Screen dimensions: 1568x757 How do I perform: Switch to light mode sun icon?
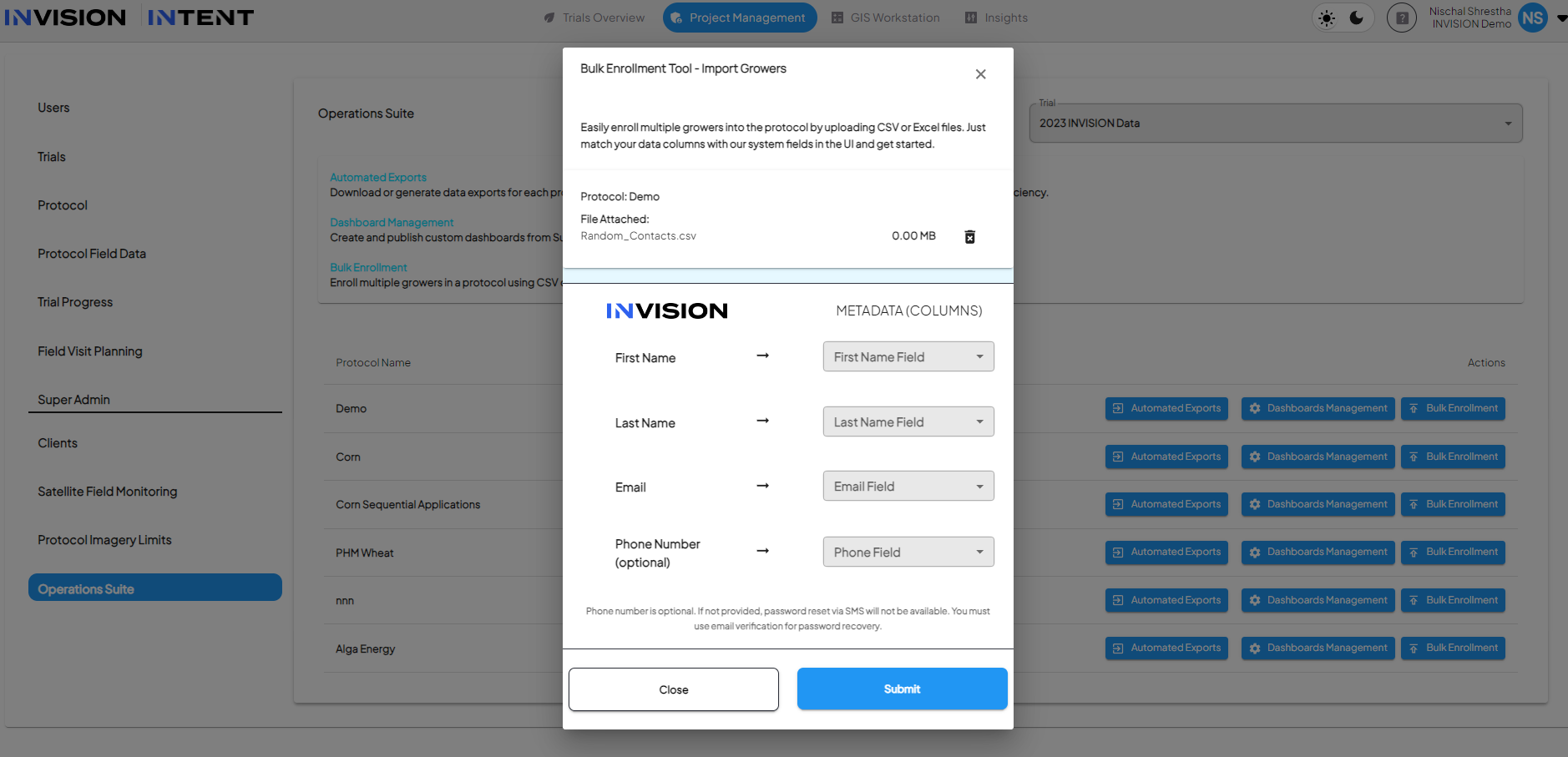click(x=1327, y=18)
